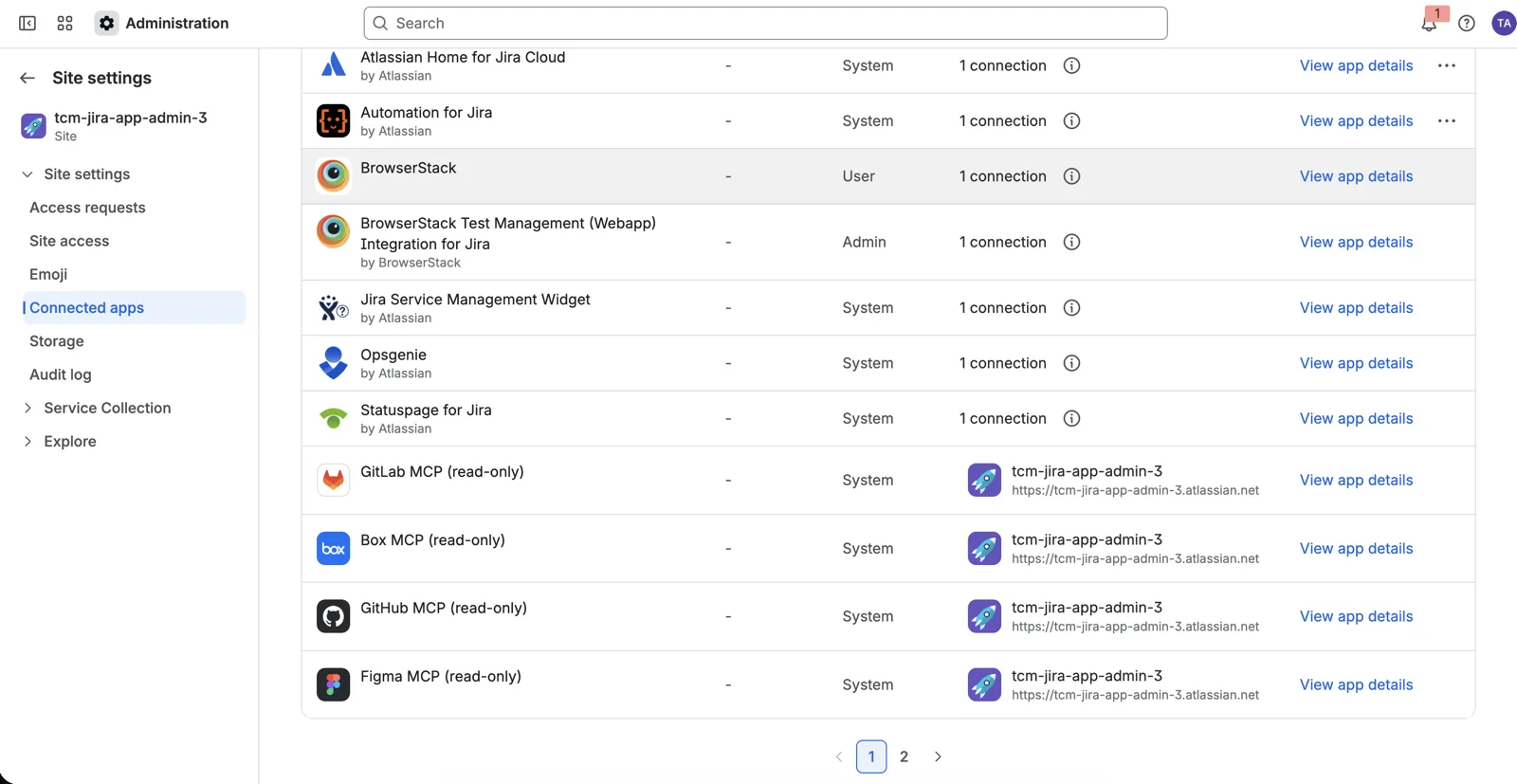Click info icon for Automation for Jira
Image resolution: width=1517 pixels, height=784 pixels.
(1071, 120)
